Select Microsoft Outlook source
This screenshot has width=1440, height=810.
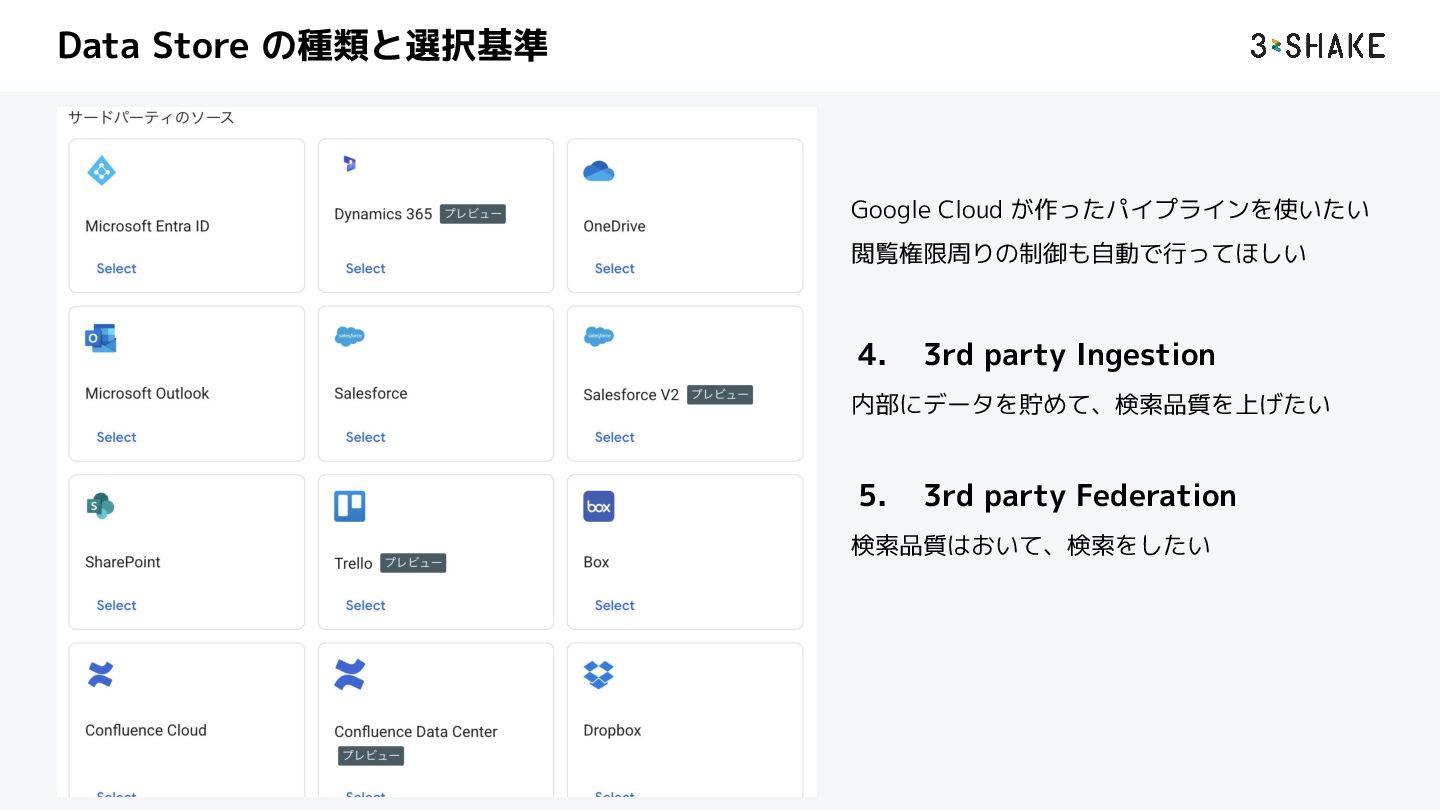click(x=116, y=437)
